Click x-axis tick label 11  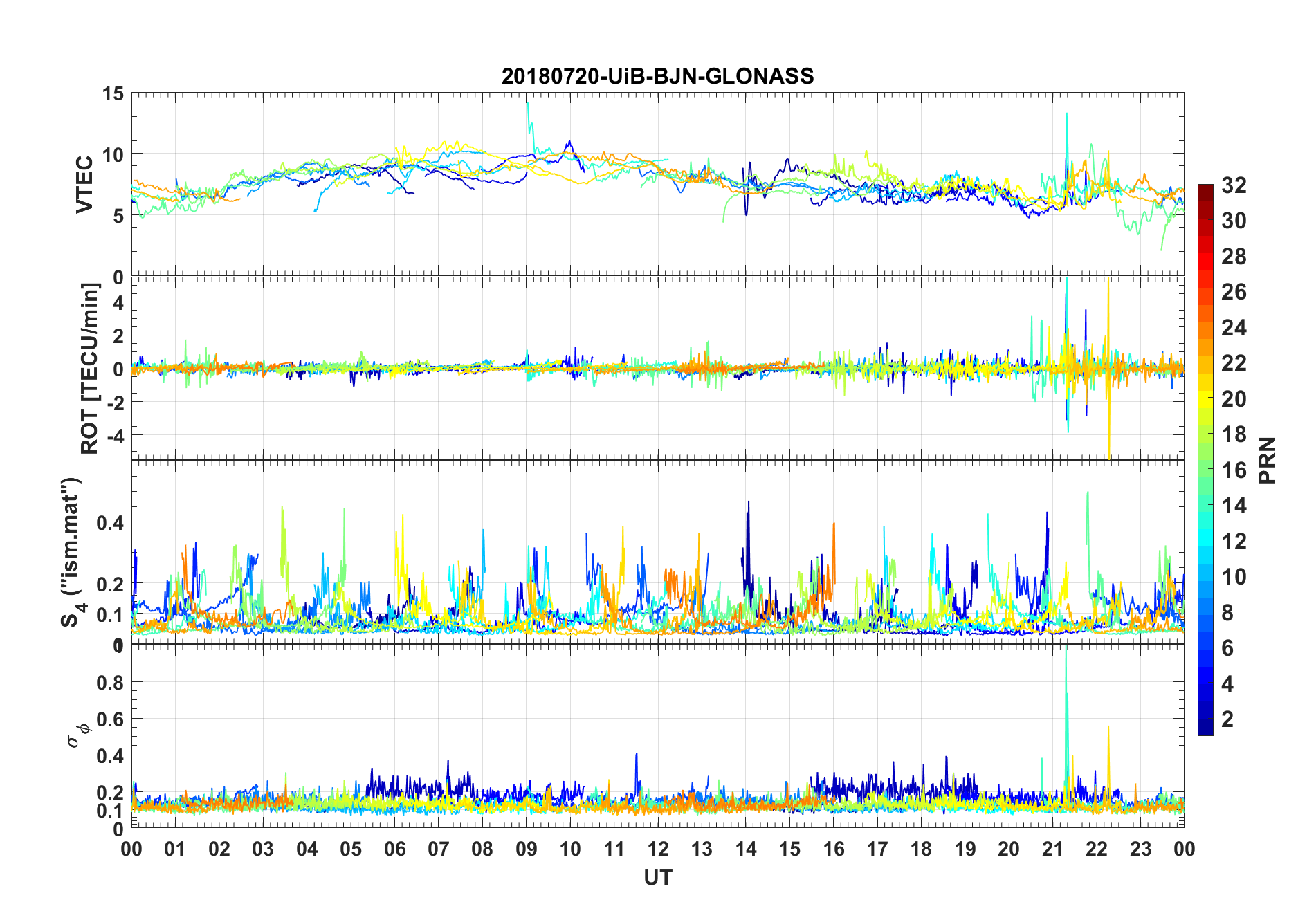[614, 849]
